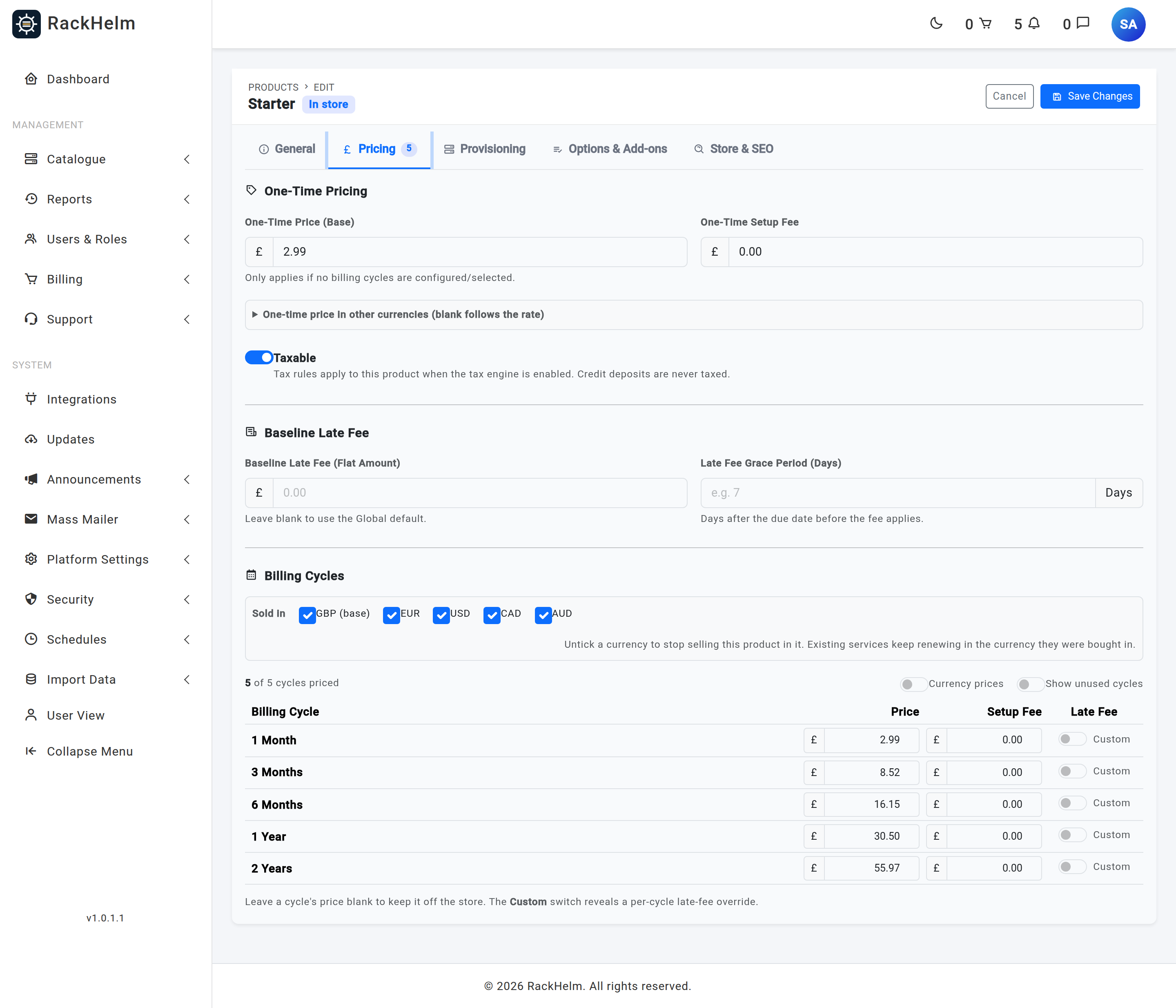Expand the Catalogue menu chevron

[187, 159]
